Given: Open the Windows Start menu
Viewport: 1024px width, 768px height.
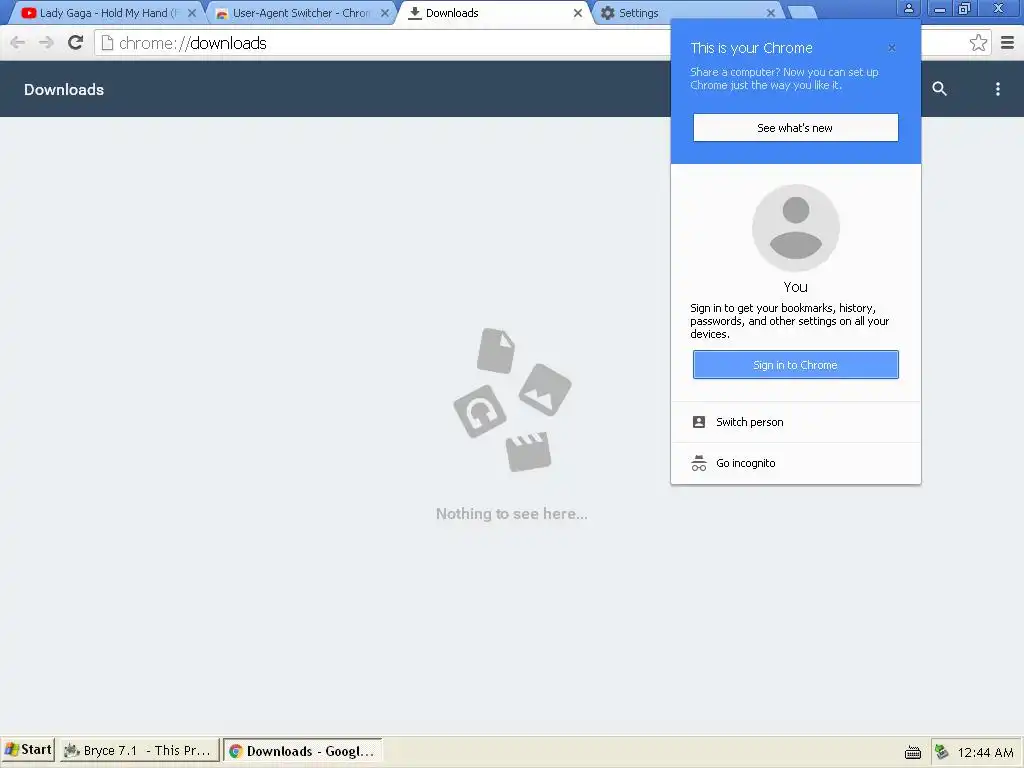Looking at the screenshot, I should (x=27, y=750).
